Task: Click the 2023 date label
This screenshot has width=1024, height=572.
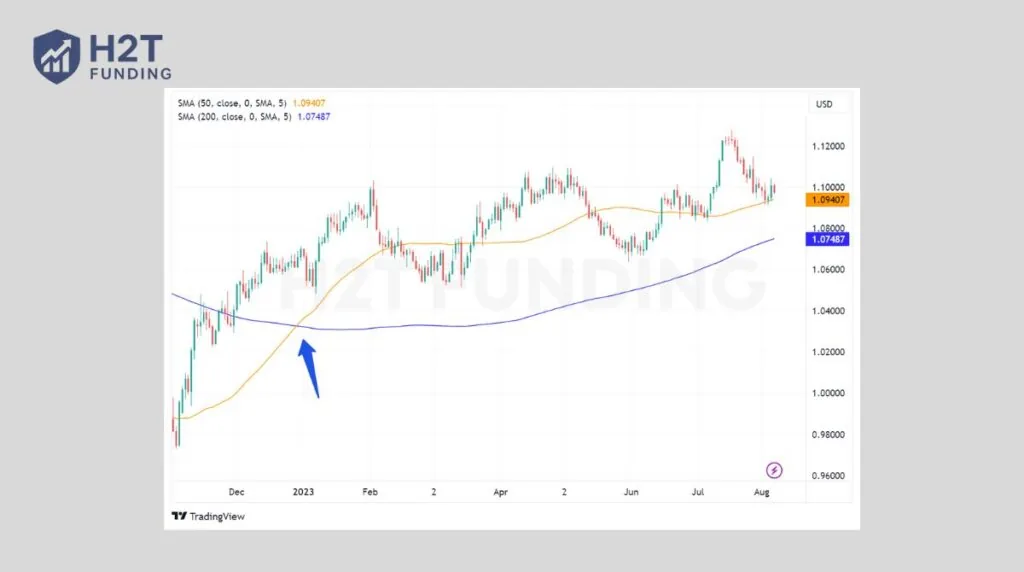Action: pos(303,492)
